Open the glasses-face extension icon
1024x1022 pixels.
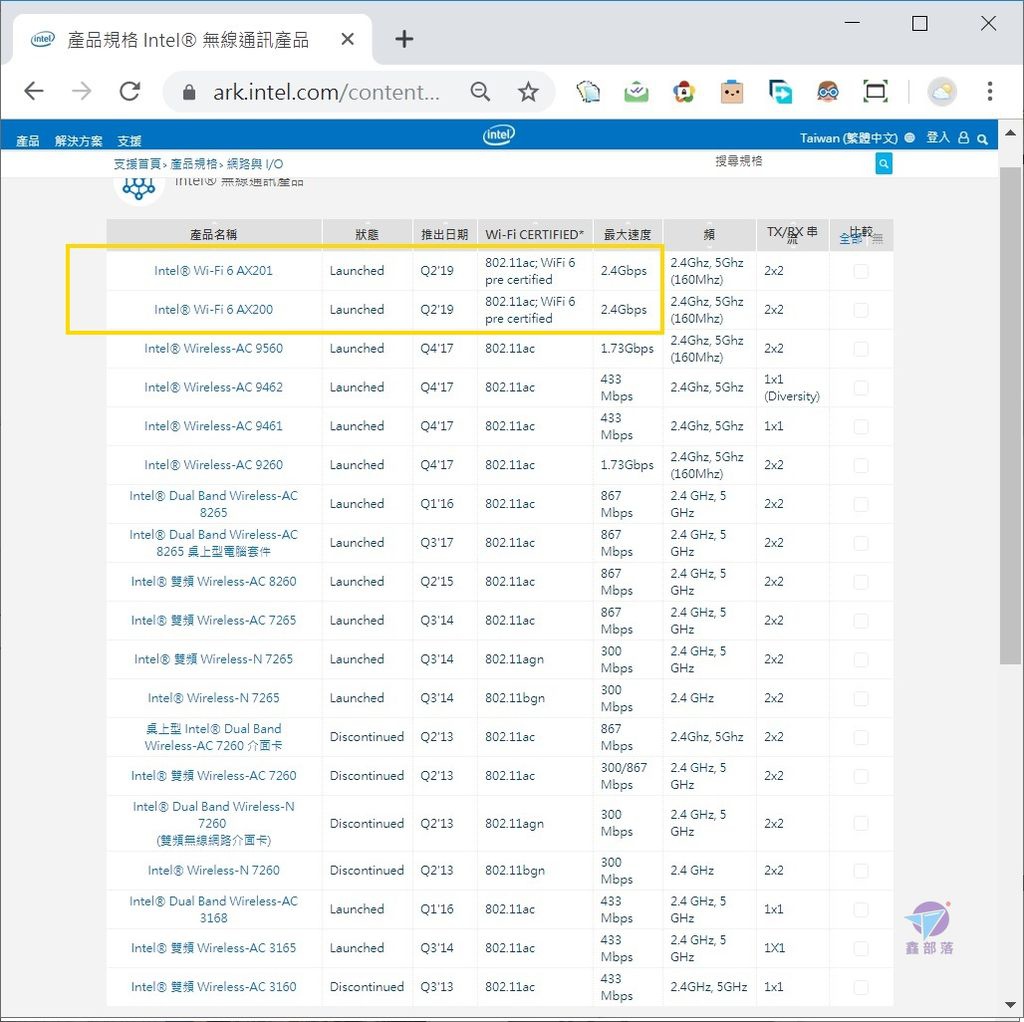coord(827,92)
